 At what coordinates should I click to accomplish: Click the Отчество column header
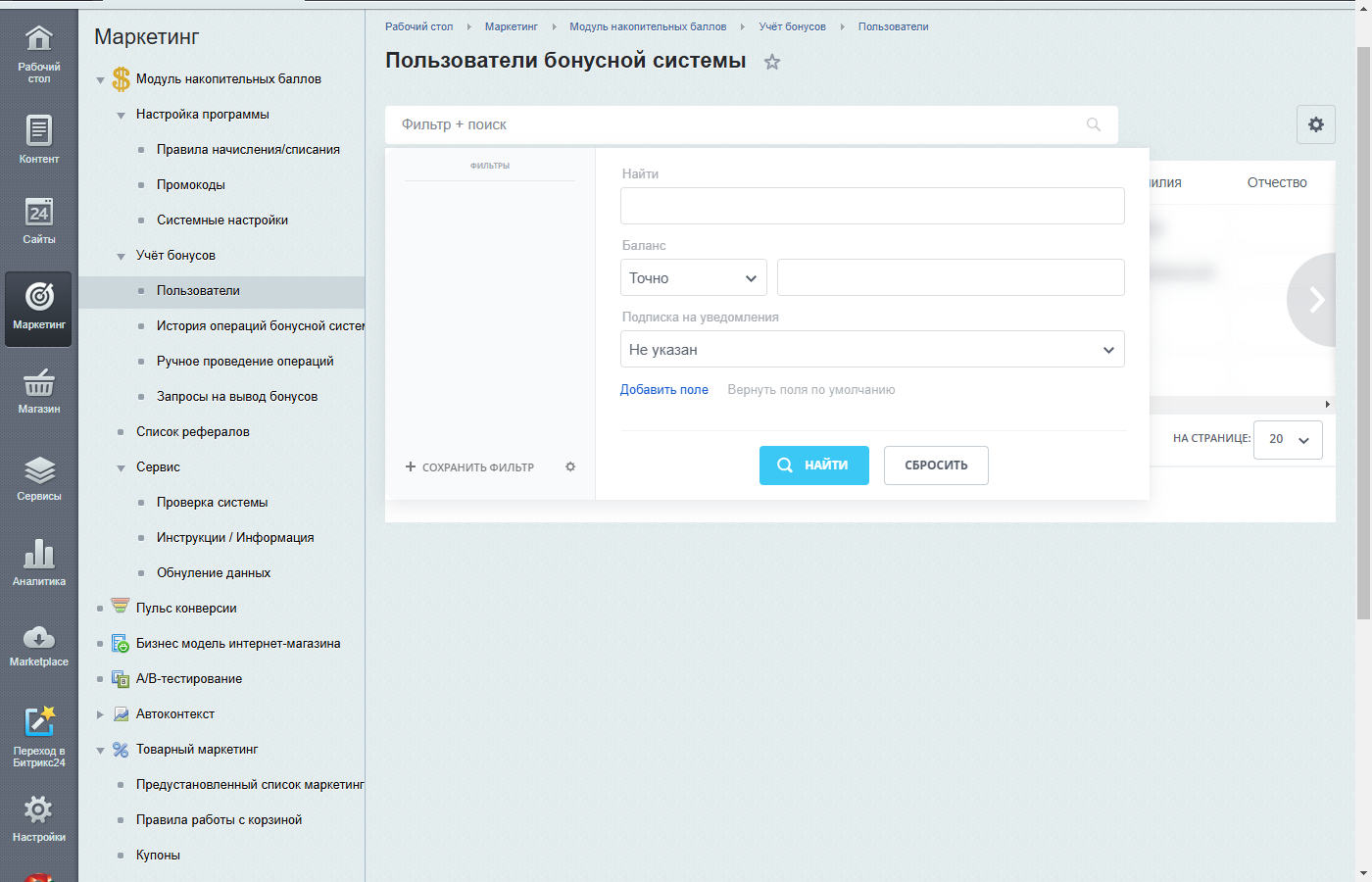coord(1277,182)
